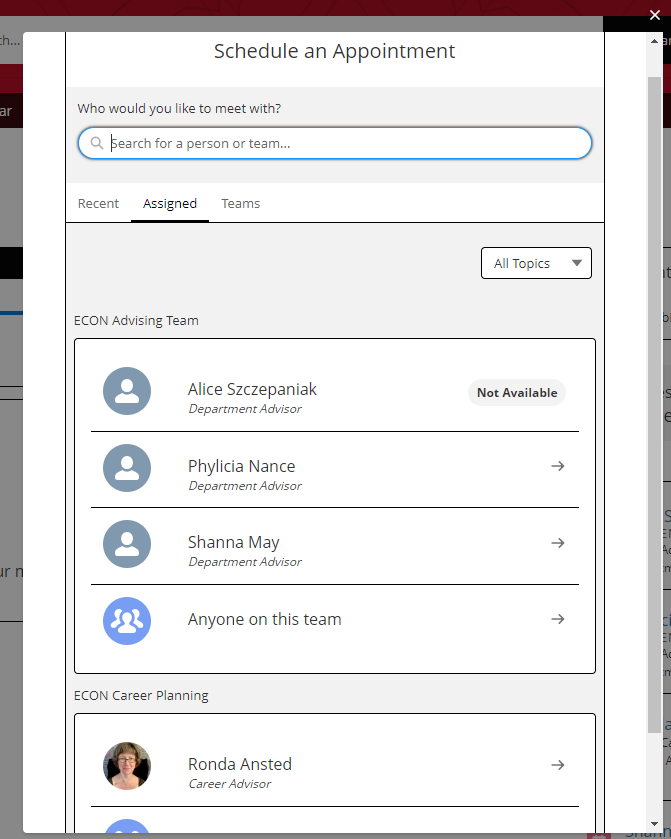Choose career advisor Ronda Ansted
Screen dimensions: 671x839
tap(240, 764)
